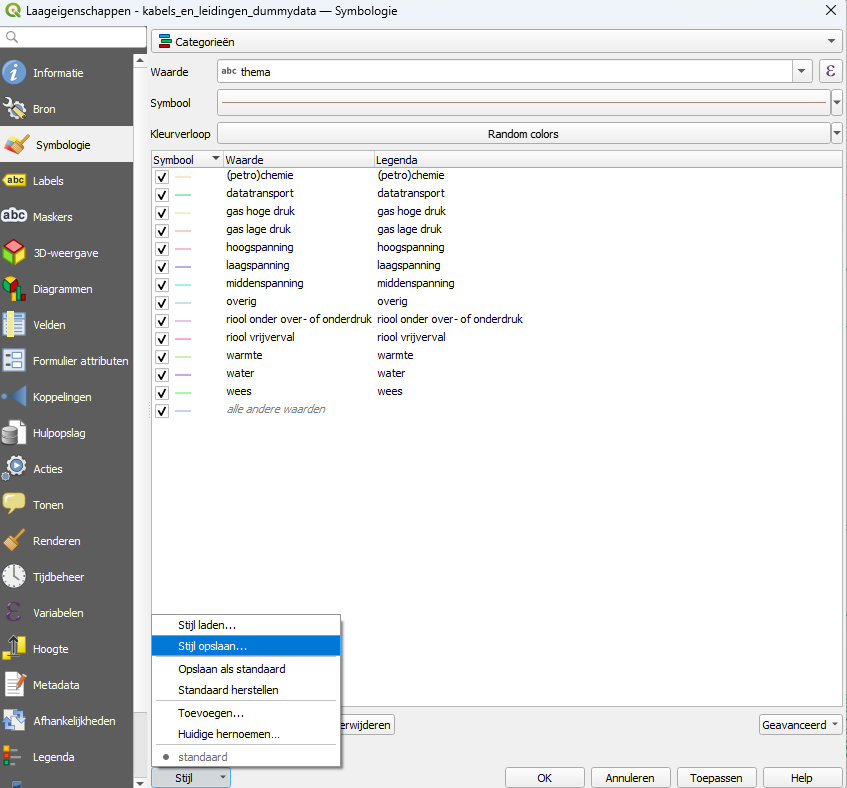Click the sidebar scroll up arrow
The image size is (847, 788).
140,60
